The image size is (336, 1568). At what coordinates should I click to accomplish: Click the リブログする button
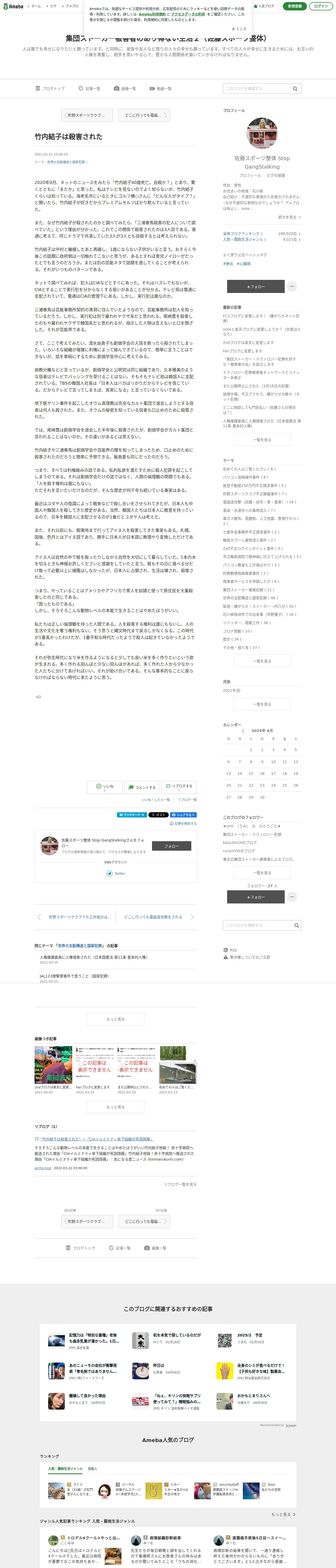point(179,787)
